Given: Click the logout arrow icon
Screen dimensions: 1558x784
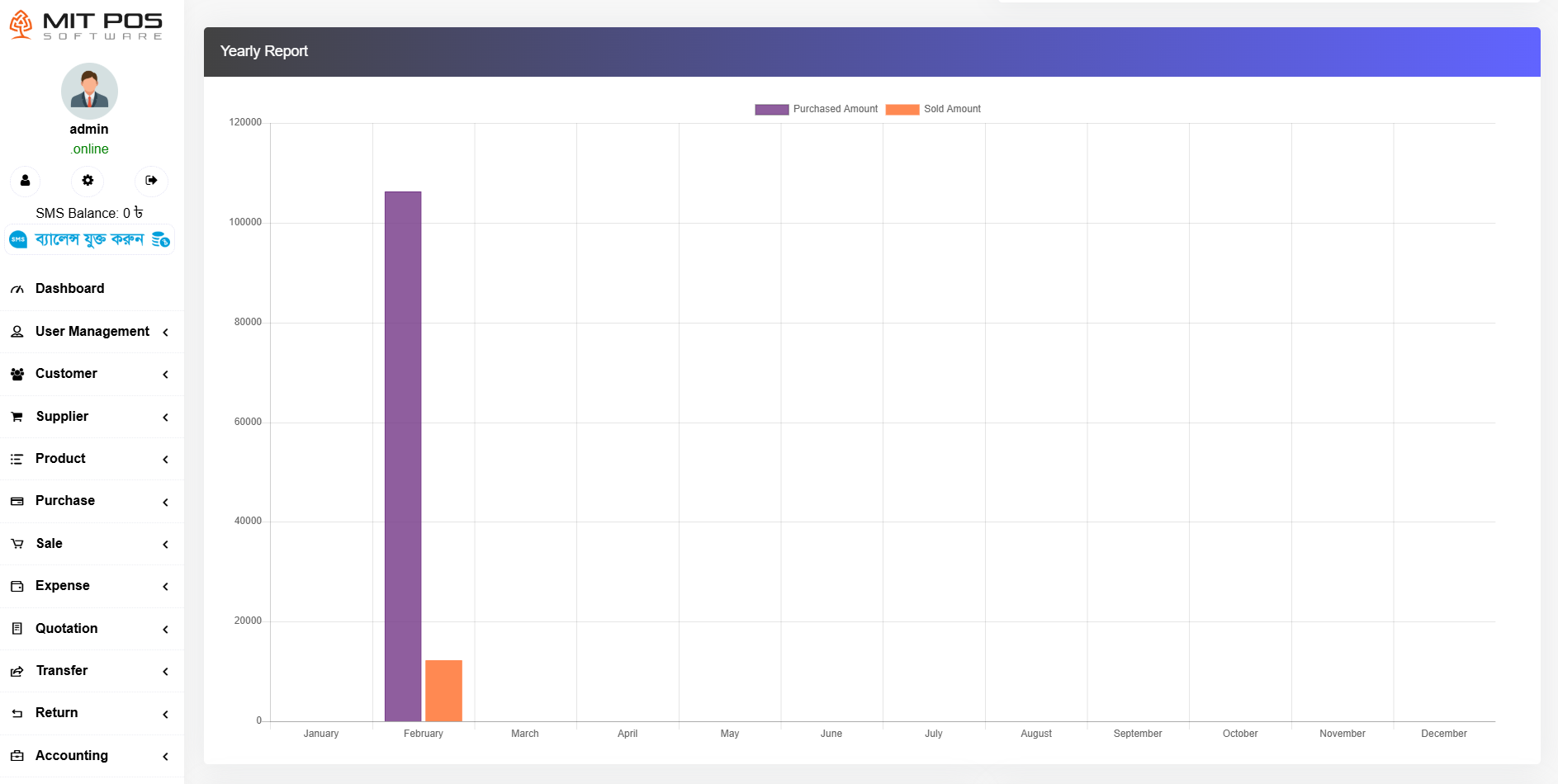Looking at the screenshot, I should (x=151, y=181).
